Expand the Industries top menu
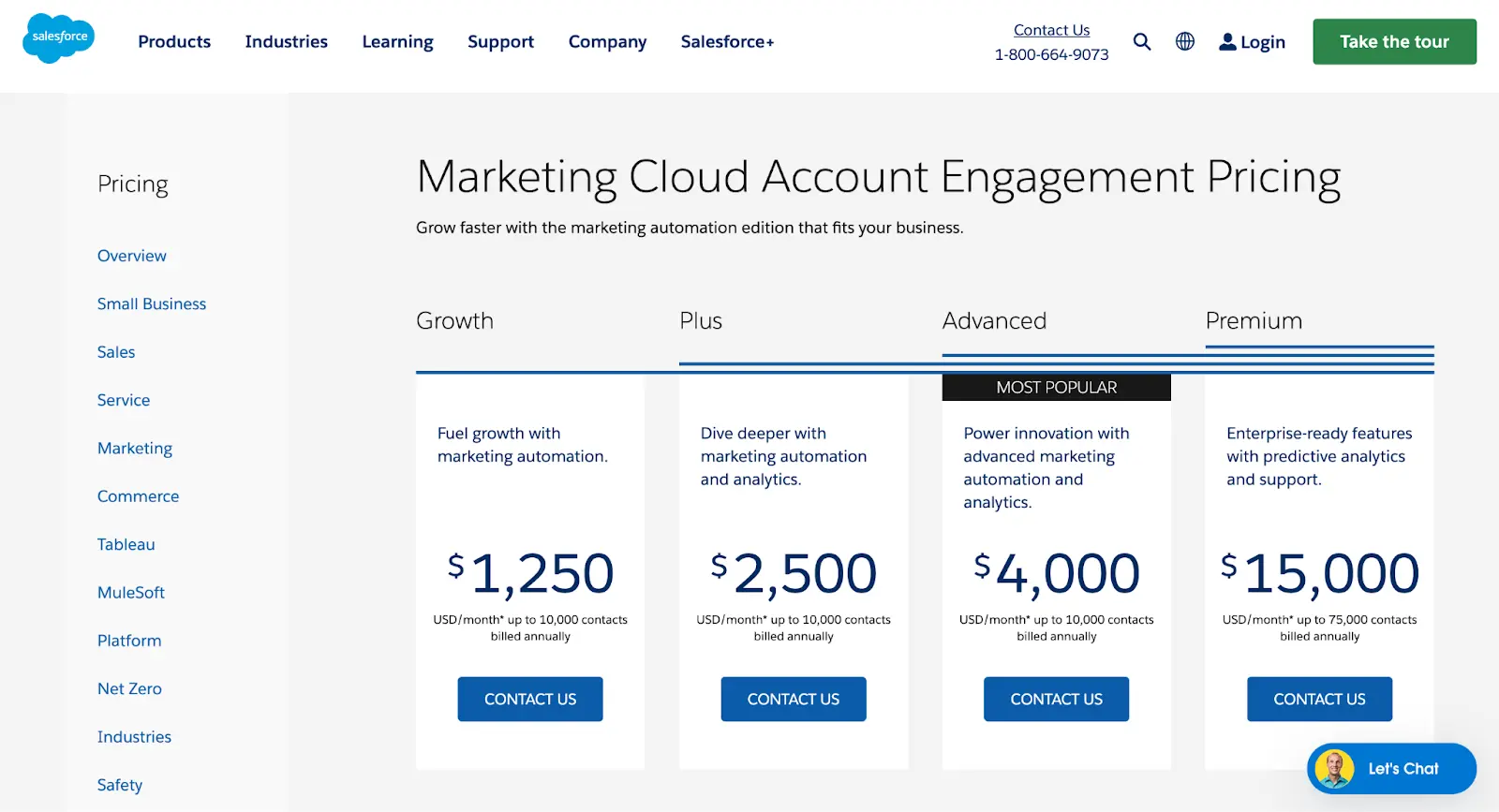Viewport: 1499px width, 812px height. click(286, 42)
